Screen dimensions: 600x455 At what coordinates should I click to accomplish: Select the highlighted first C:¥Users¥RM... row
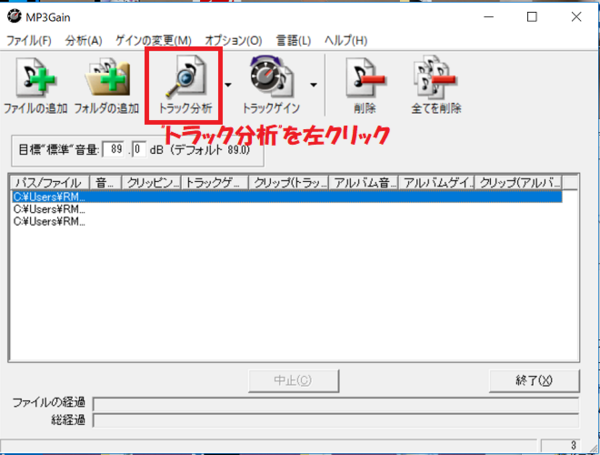coord(287,197)
